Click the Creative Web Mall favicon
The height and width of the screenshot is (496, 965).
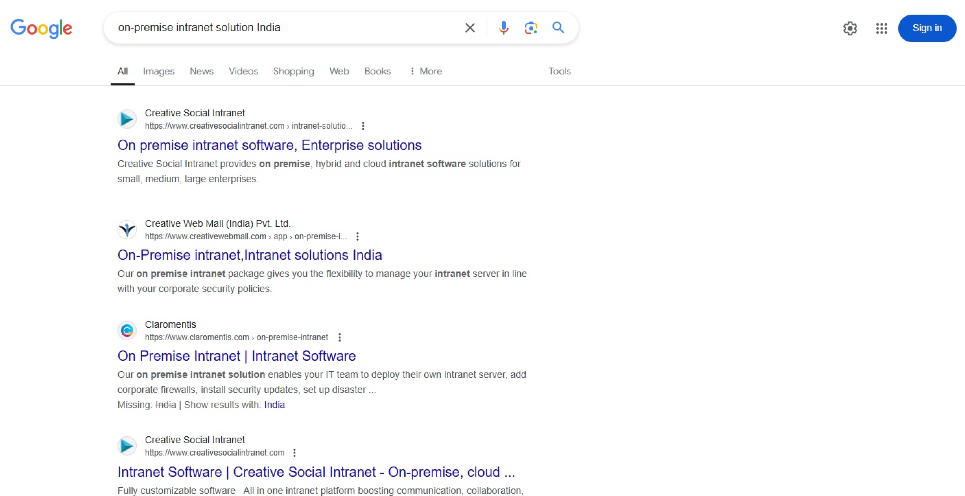(x=127, y=230)
